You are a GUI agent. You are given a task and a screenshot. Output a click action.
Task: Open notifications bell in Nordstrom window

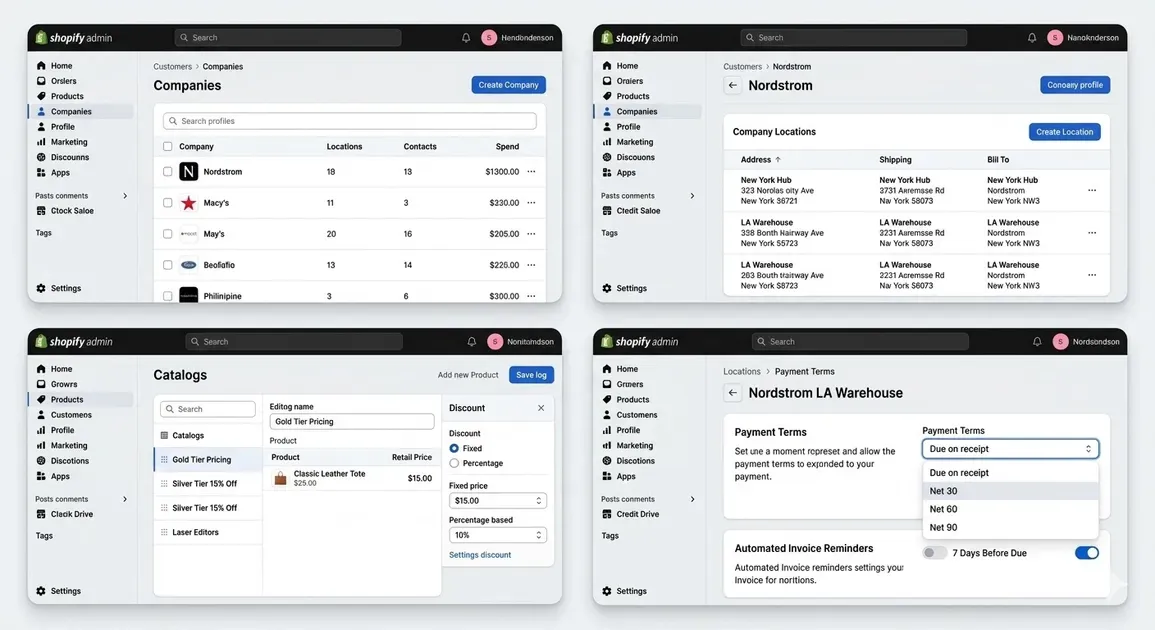tap(1031, 38)
